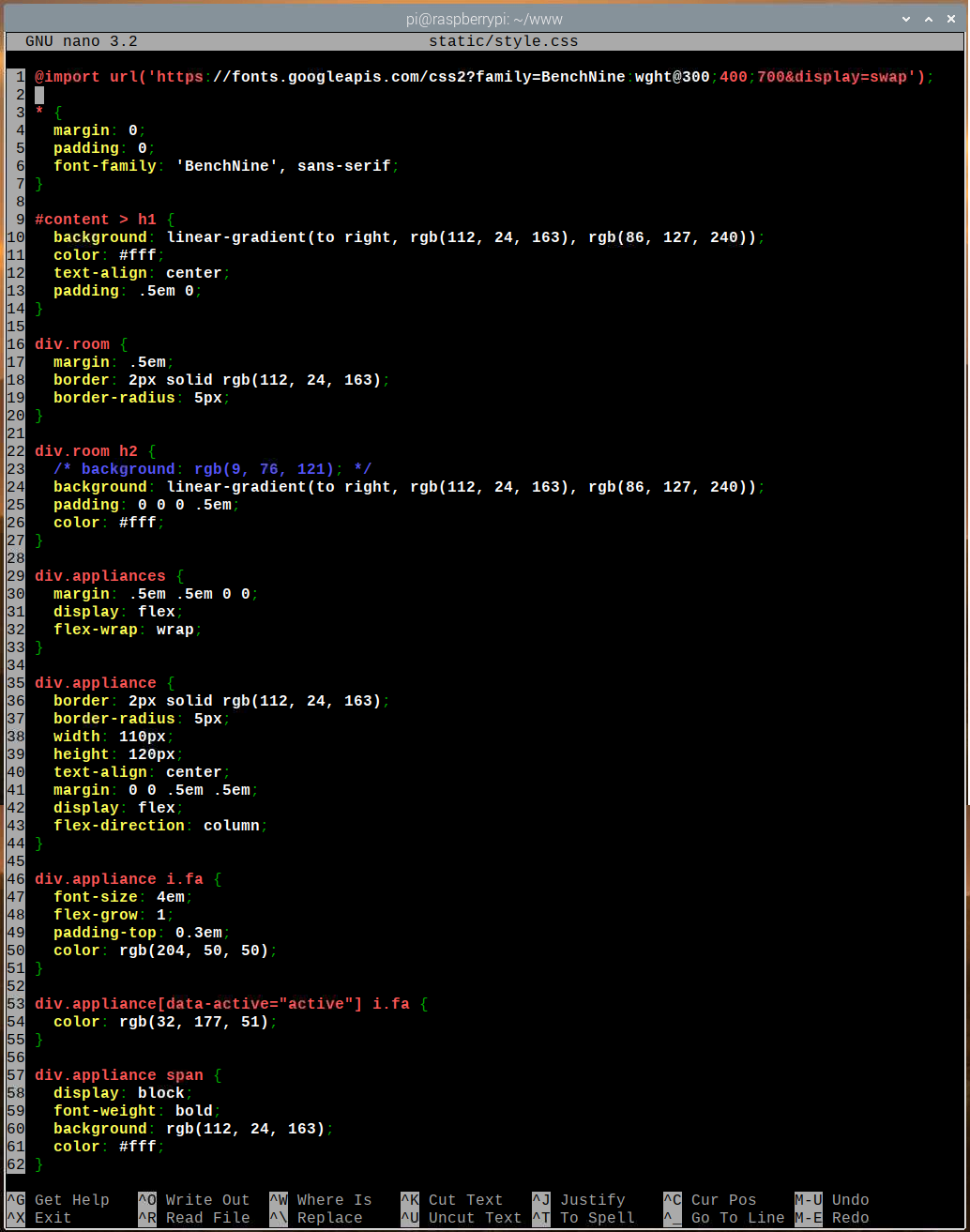Click the 'div.appliance i.fa {' selector on line 46
The height and width of the screenshot is (1232, 970).
pos(129,879)
